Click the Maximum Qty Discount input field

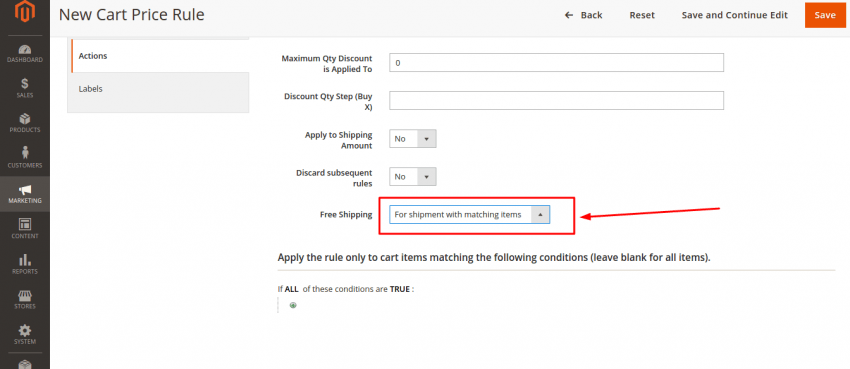pos(557,62)
